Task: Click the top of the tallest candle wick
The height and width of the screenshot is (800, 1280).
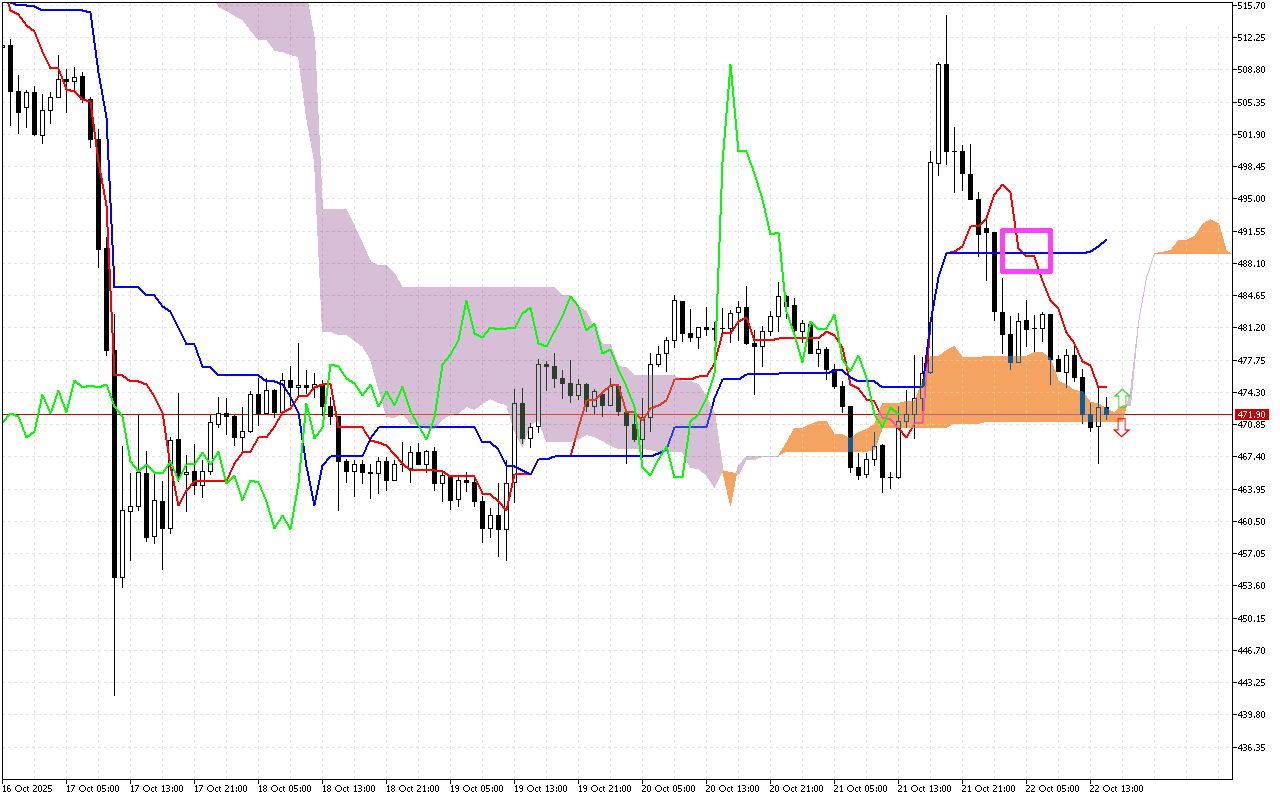Action: [x=946, y=16]
